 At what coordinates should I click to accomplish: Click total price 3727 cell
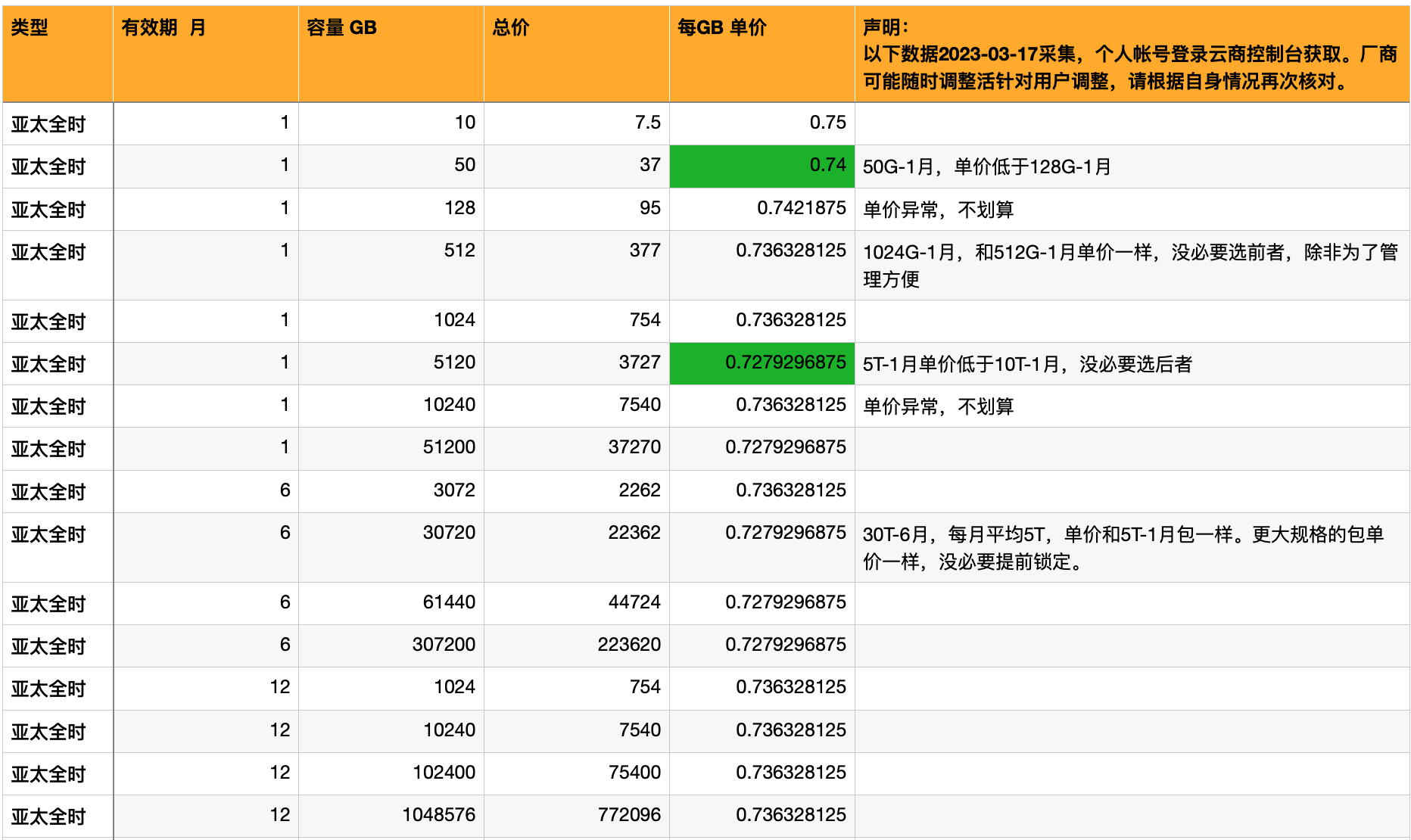pos(577,364)
